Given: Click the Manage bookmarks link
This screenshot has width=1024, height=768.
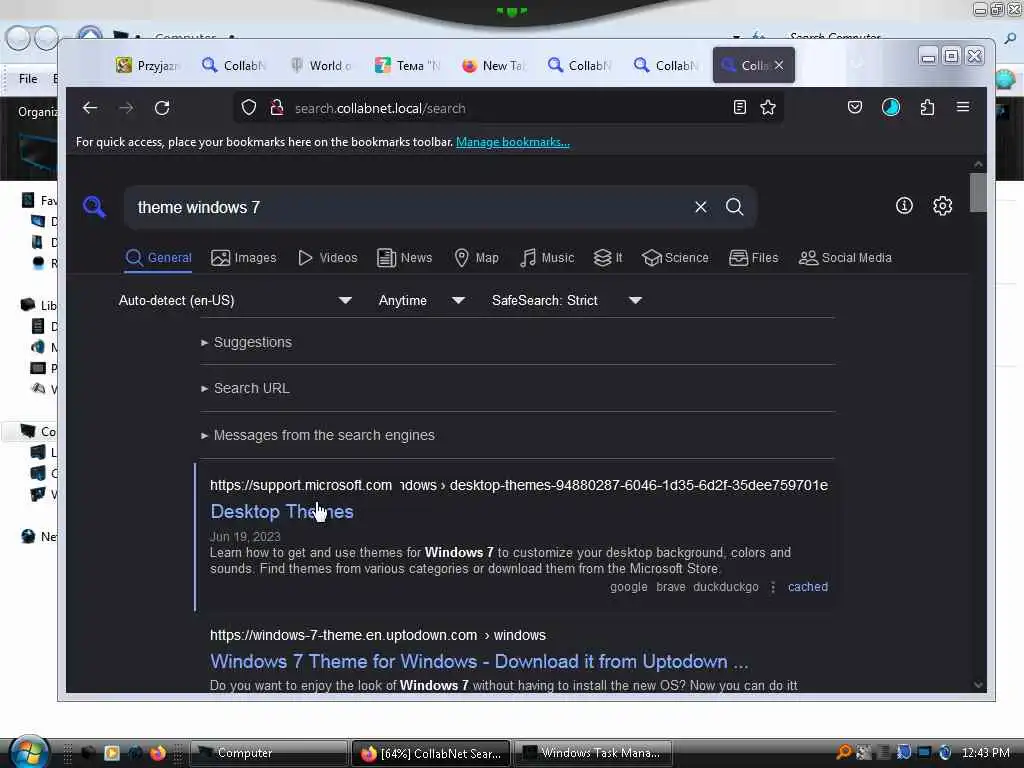Looking at the screenshot, I should (513, 142).
